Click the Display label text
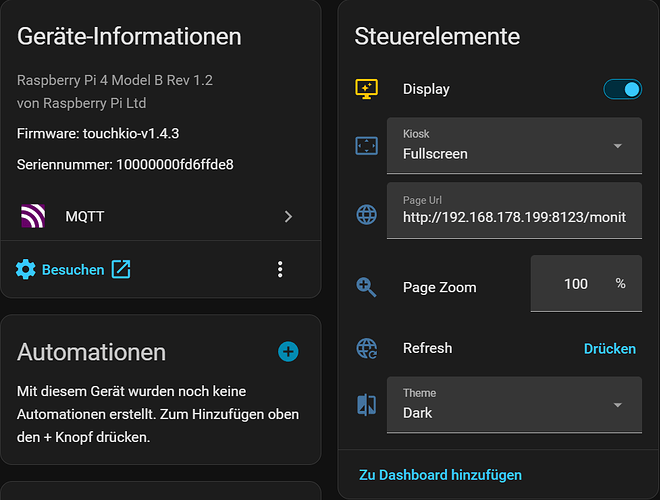The height and width of the screenshot is (500, 660). point(426,89)
